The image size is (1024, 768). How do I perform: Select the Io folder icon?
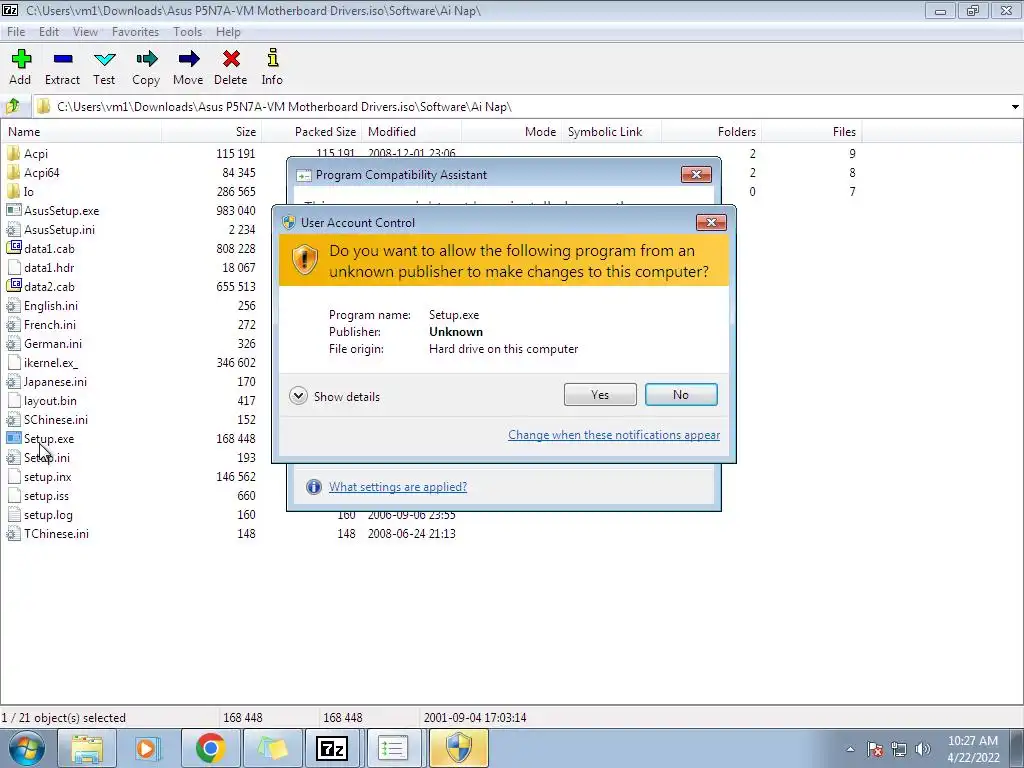pyautogui.click(x=13, y=191)
